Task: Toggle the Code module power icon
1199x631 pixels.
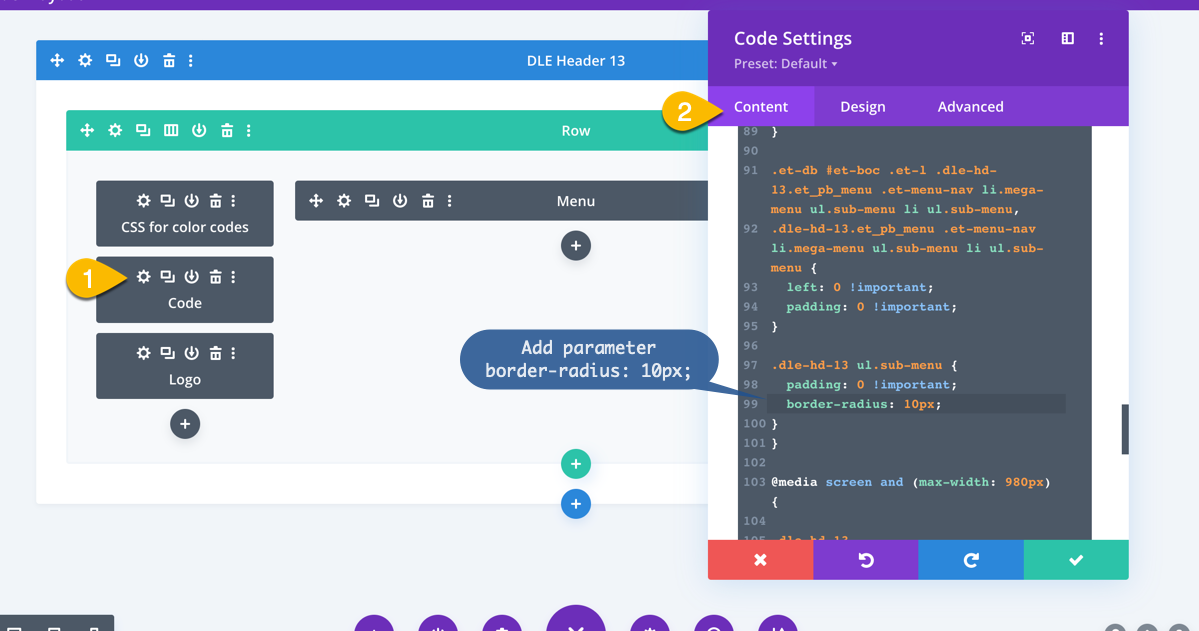Action: [x=192, y=277]
